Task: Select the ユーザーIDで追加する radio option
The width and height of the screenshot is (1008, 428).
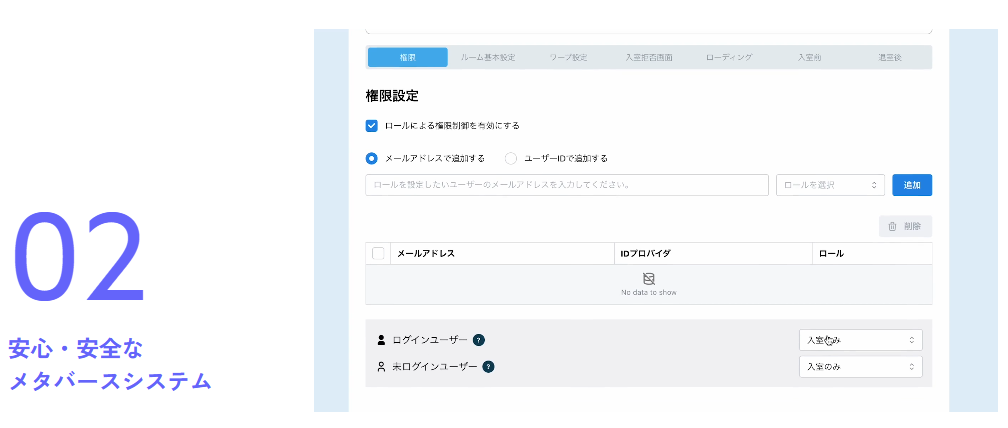Action: tap(511, 158)
